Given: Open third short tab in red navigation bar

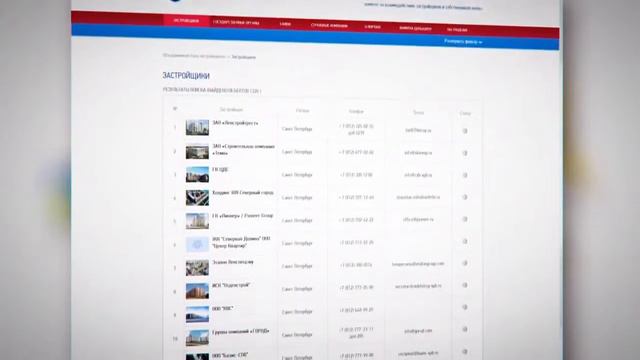Looking at the screenshot, I should pyautogui.click(x=285, y=24).
